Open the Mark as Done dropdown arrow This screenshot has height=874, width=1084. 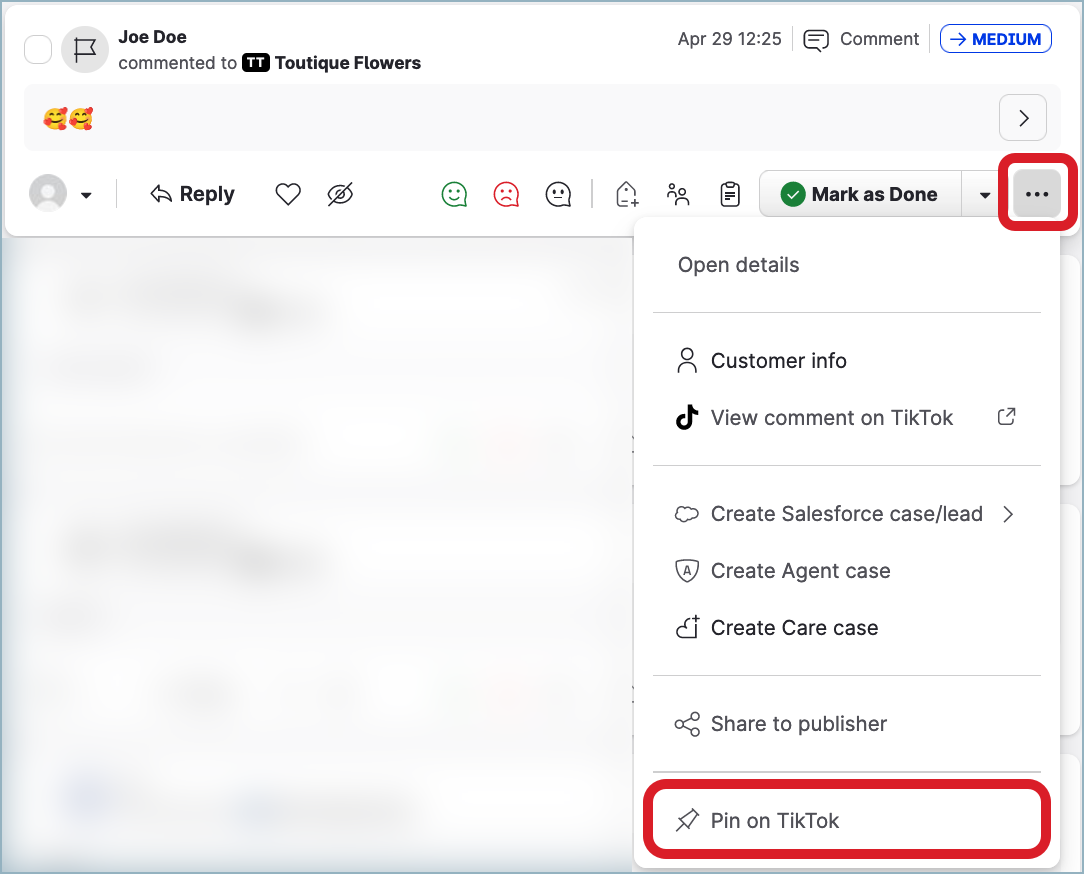(x=985, y=194)
